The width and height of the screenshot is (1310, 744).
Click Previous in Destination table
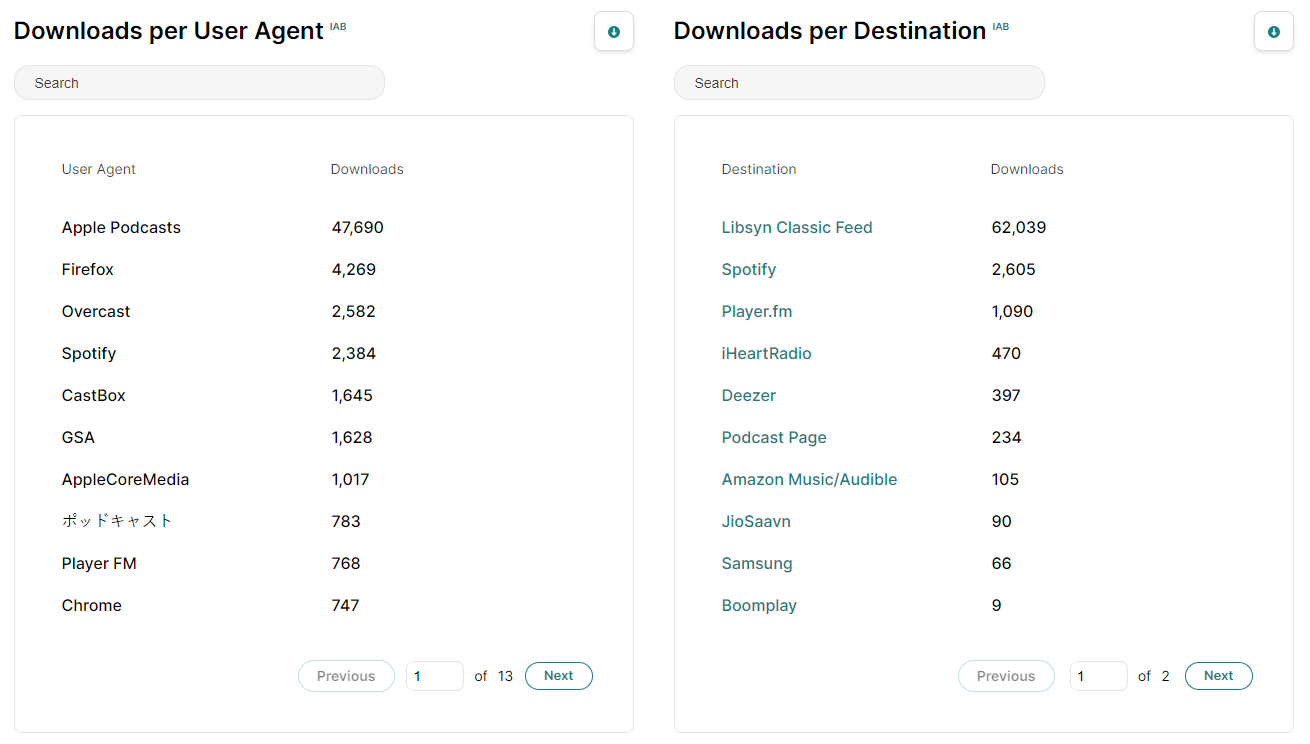[x=1006, y=676]
